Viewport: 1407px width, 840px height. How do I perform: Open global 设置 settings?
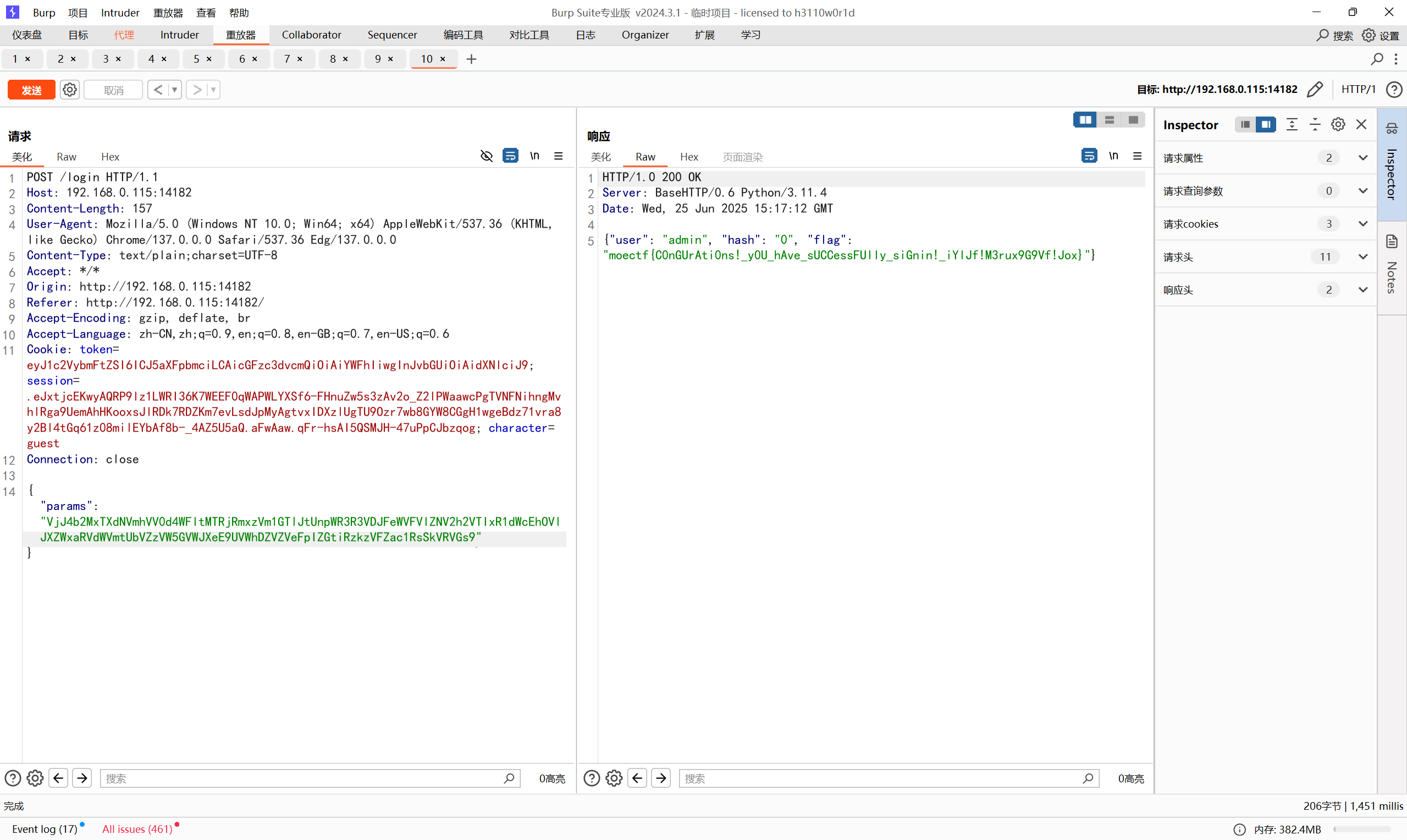[1381, 35]
